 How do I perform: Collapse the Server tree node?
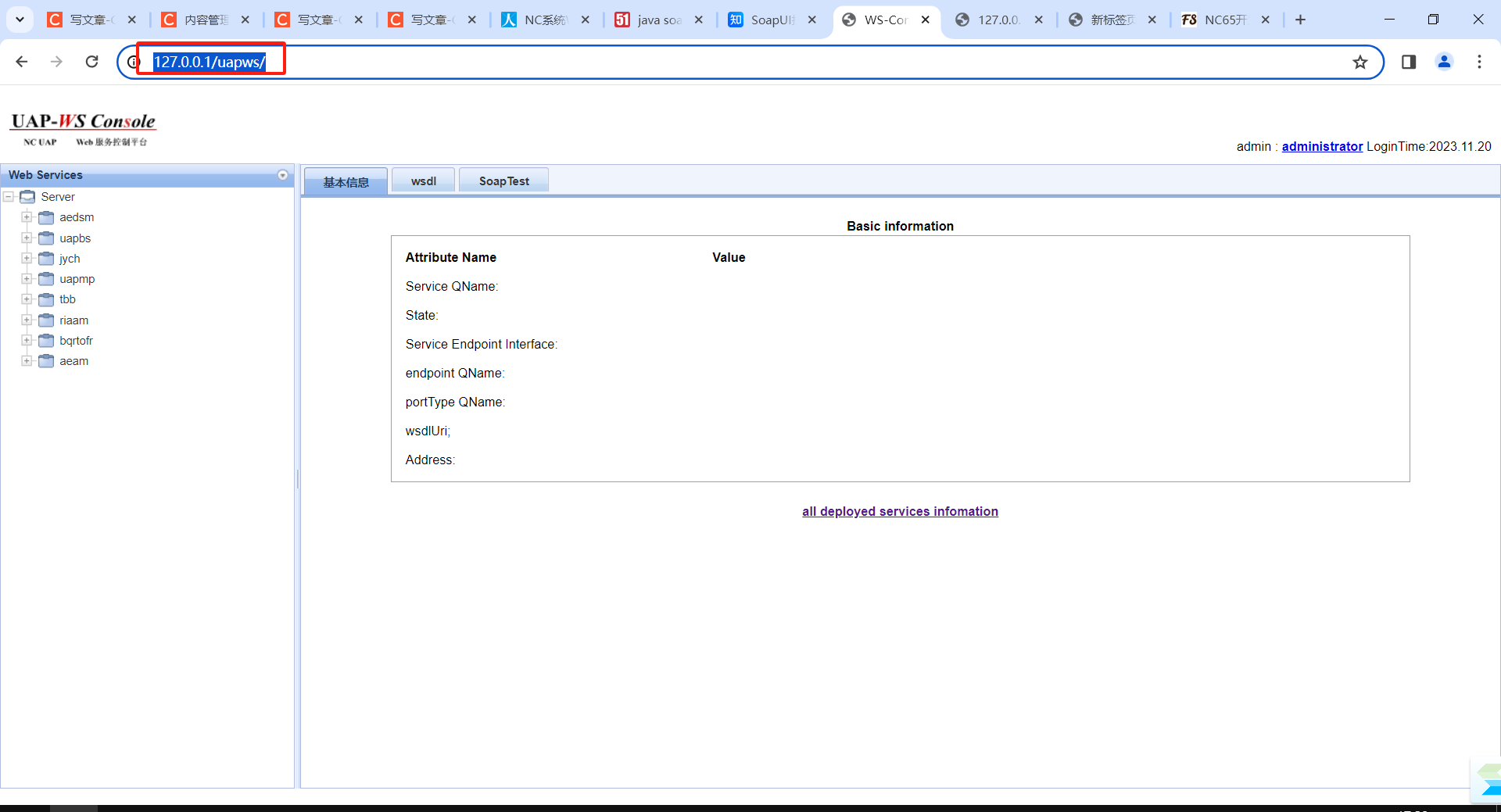pyautogui.click(x=9, y=197)
